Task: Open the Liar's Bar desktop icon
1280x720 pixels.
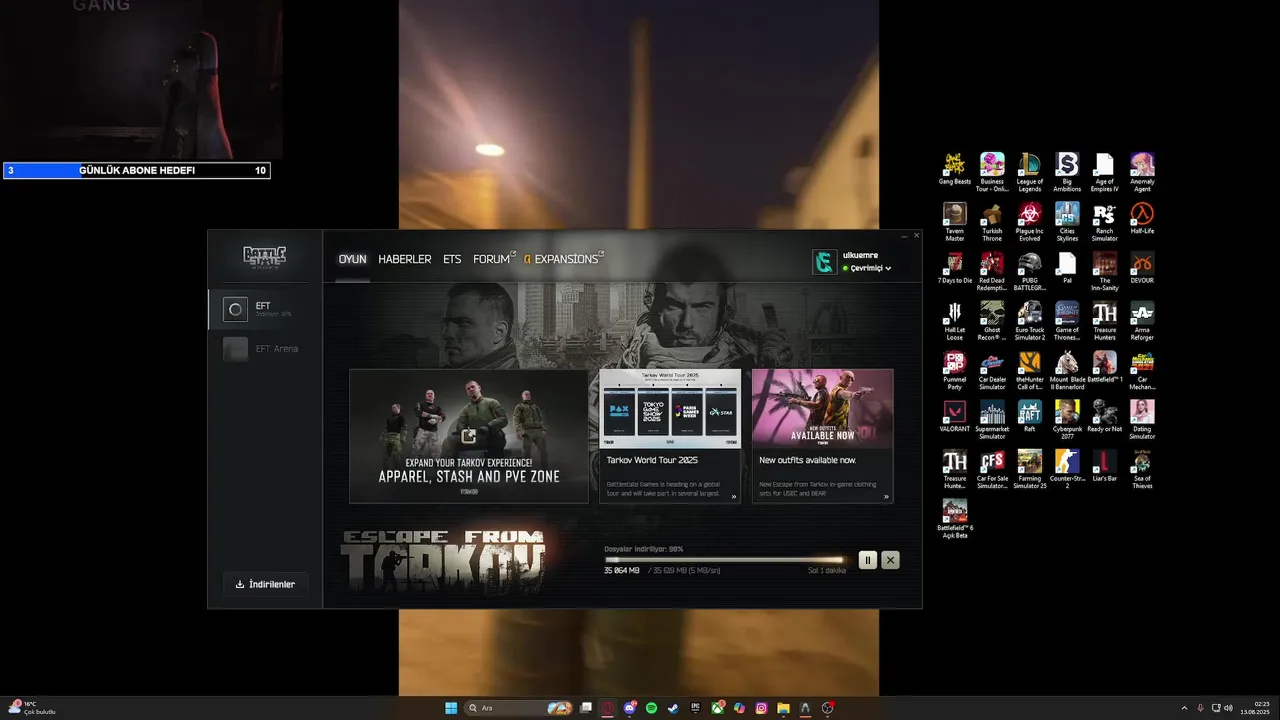Action: [1104, 466]
